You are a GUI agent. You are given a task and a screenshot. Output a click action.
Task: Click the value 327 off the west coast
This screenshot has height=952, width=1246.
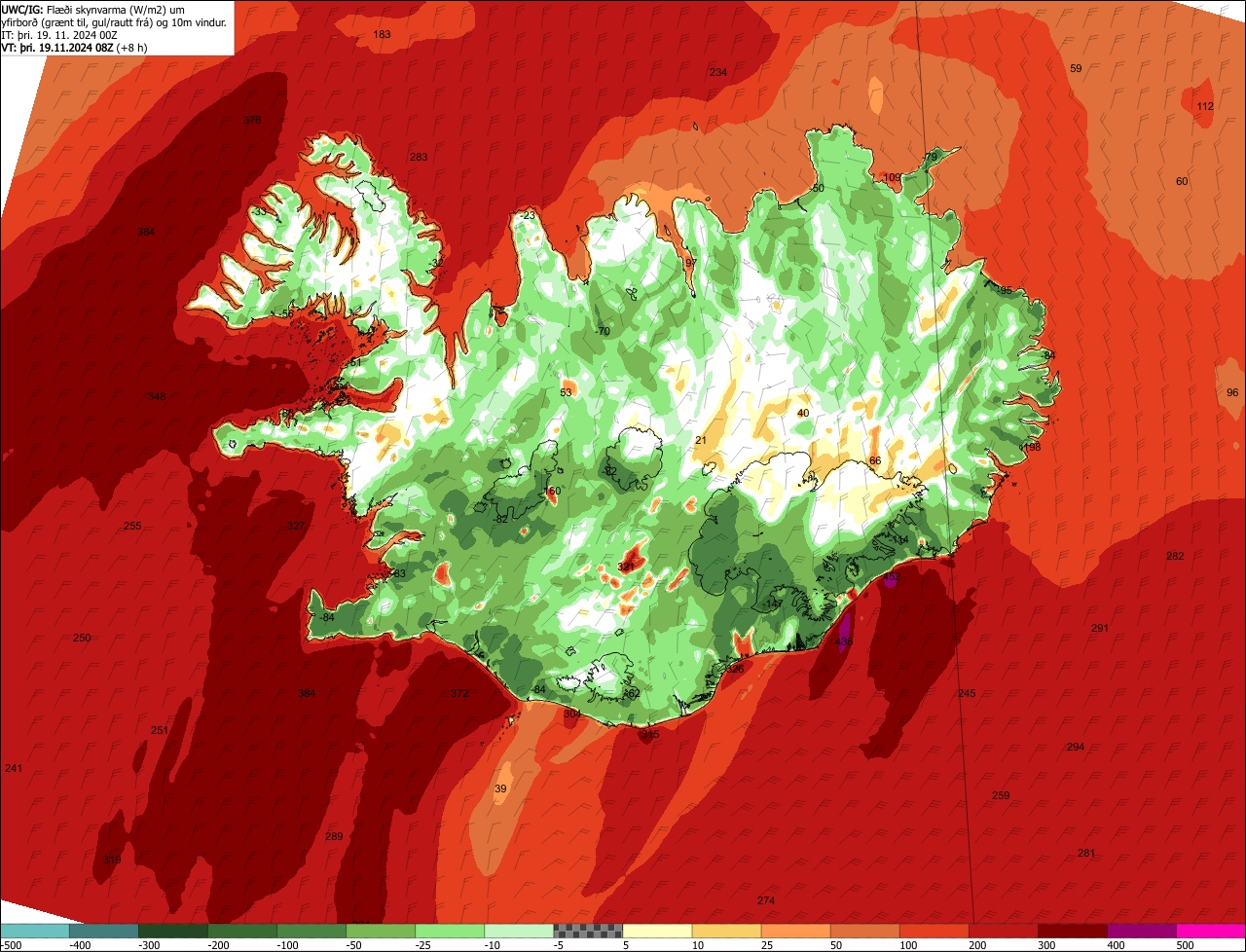pos(296,526)
